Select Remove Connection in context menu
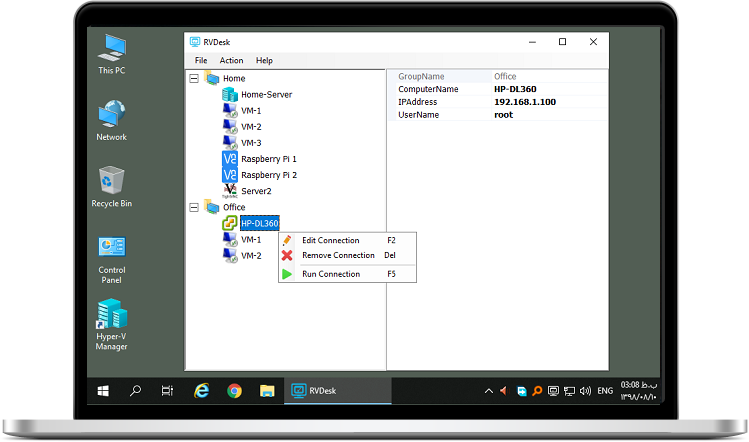 coord(337,255)
